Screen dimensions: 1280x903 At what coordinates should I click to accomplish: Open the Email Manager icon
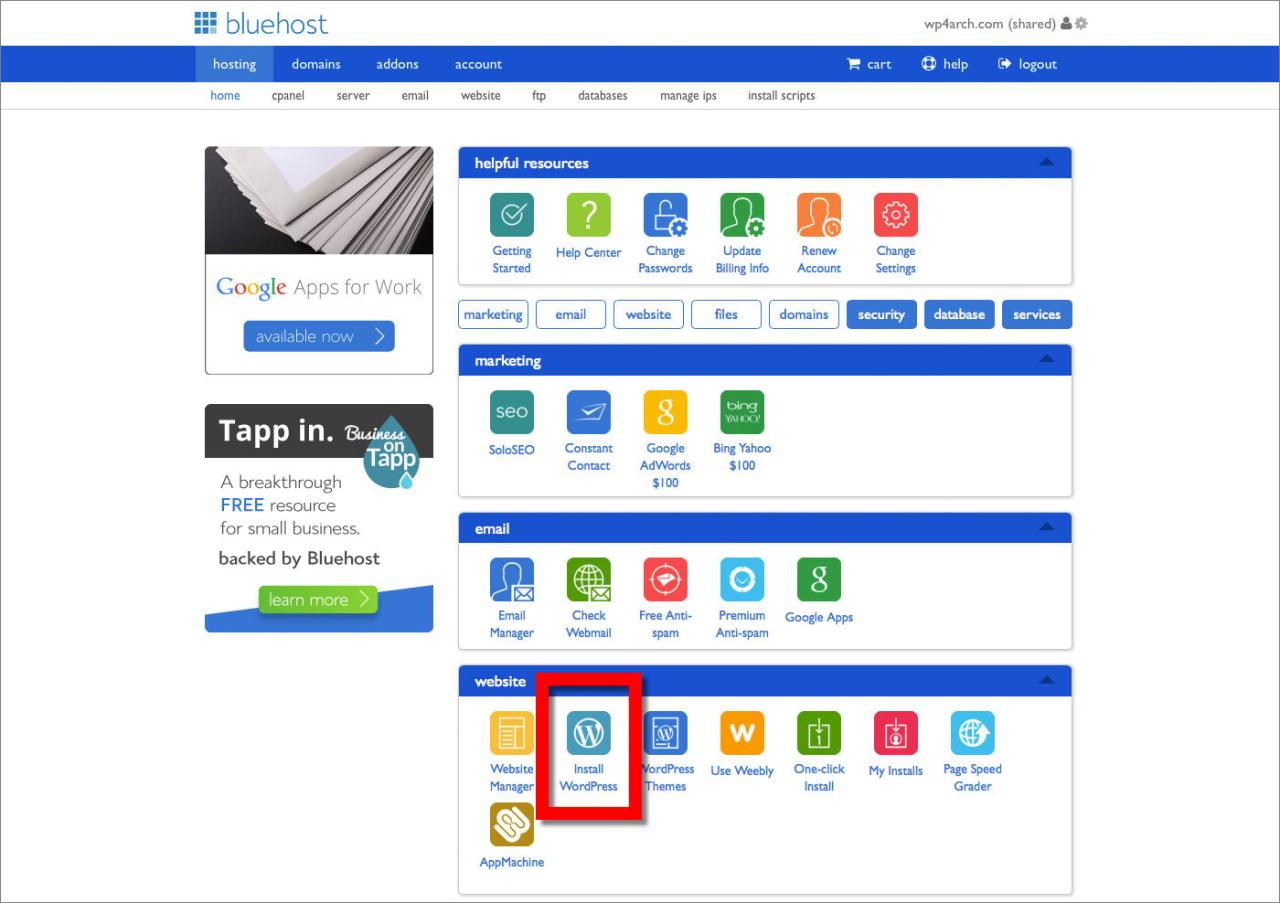[x=511, y=580]
